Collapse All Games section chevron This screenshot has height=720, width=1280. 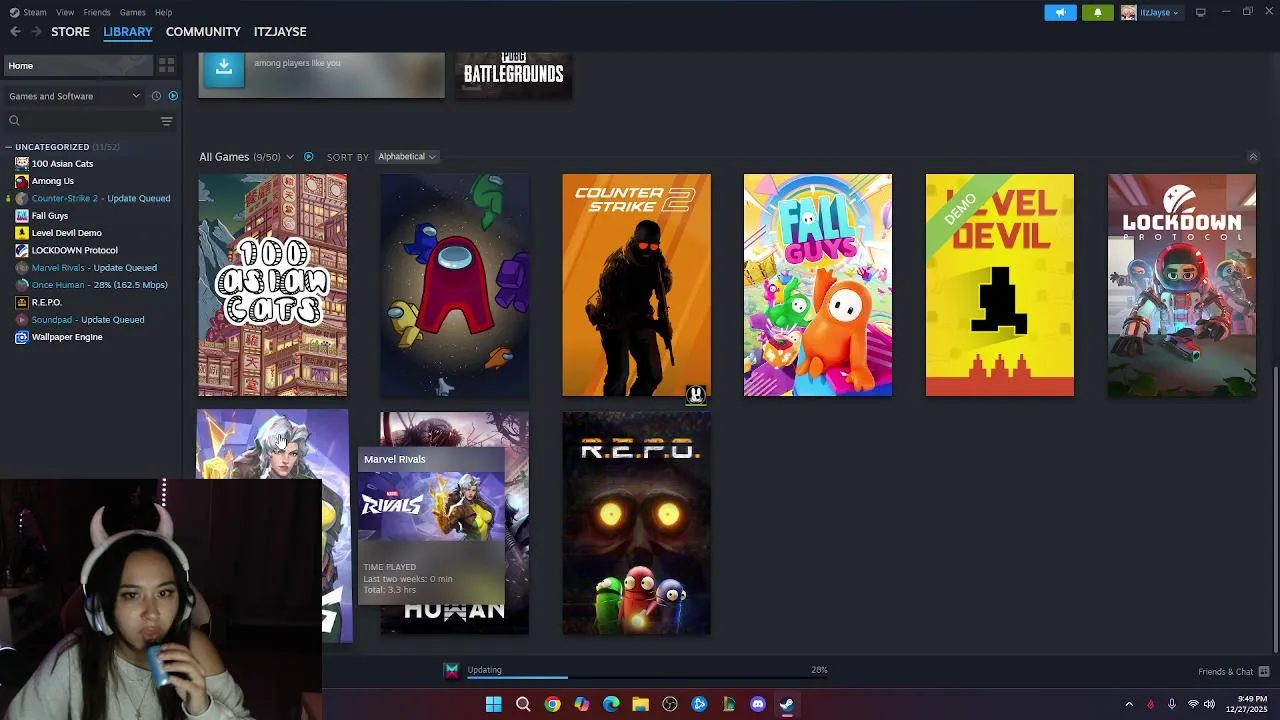coord(1253,157)
